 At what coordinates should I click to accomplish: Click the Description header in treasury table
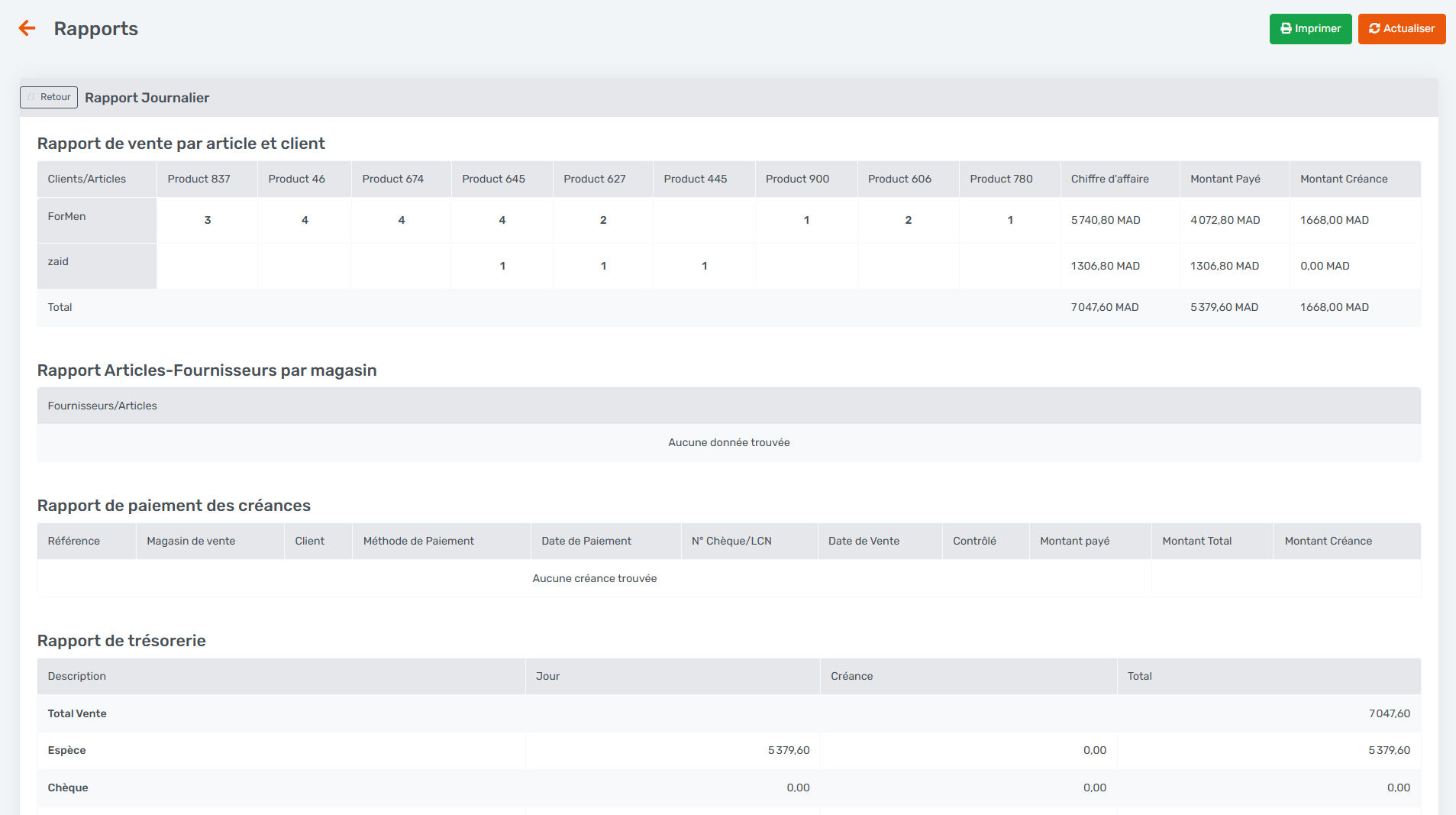(76, 676)
